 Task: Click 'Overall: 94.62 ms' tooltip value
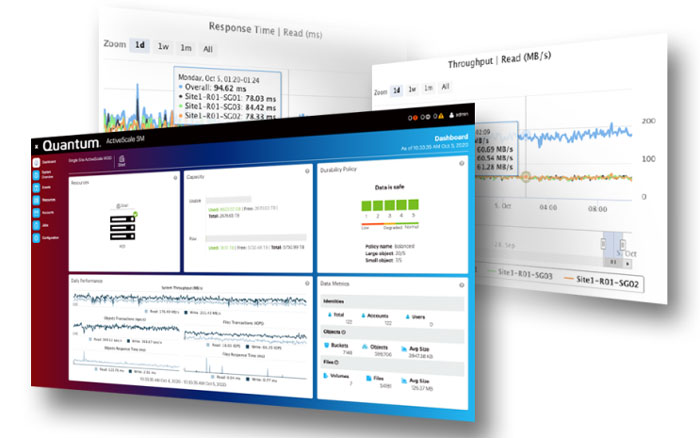click(x=216, y=88)
